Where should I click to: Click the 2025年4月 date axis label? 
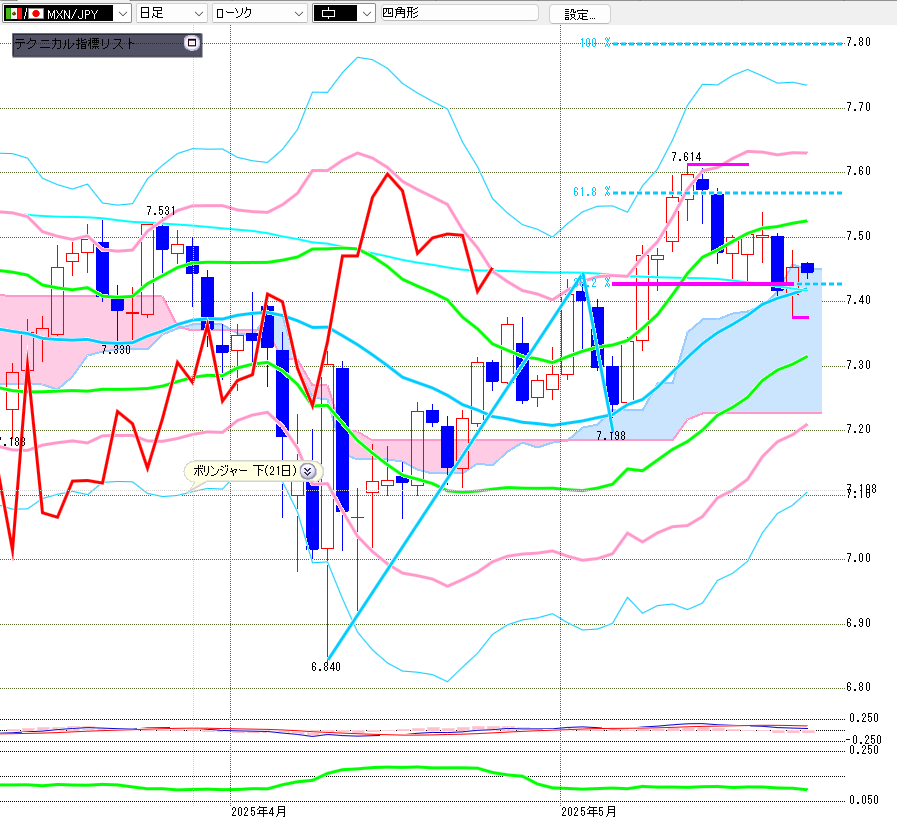[x=259, y=811]
